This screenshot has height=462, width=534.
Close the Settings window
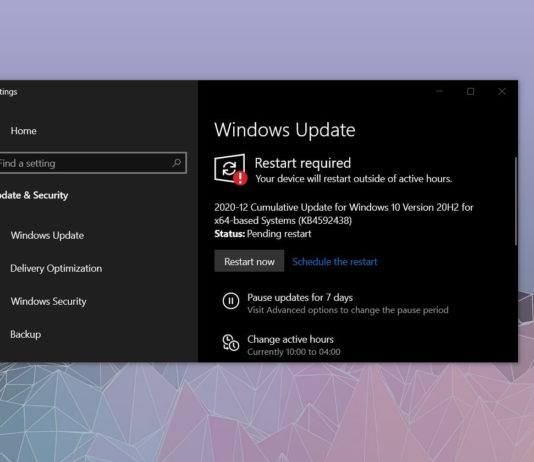tap(502, 91)
